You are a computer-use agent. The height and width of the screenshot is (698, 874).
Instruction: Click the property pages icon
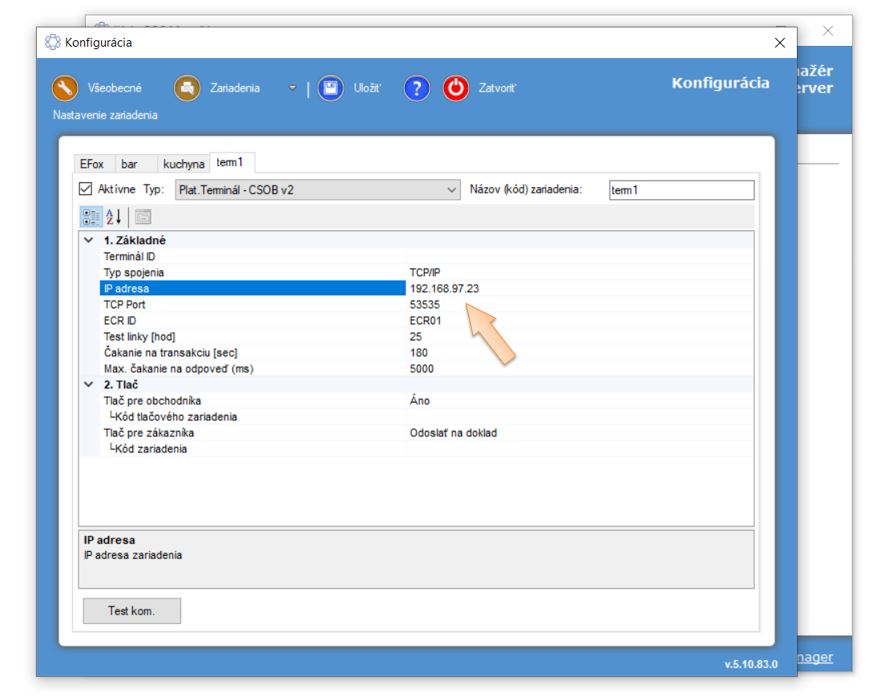click(x=142, y=217)
